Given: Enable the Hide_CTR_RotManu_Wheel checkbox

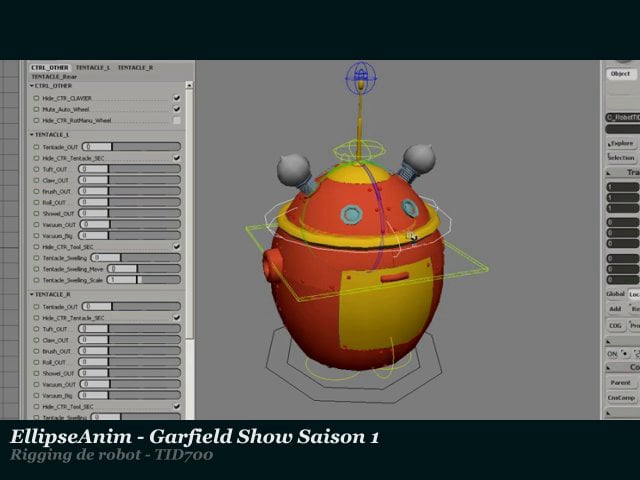Looking at the screenshot, I should (177, 120).
